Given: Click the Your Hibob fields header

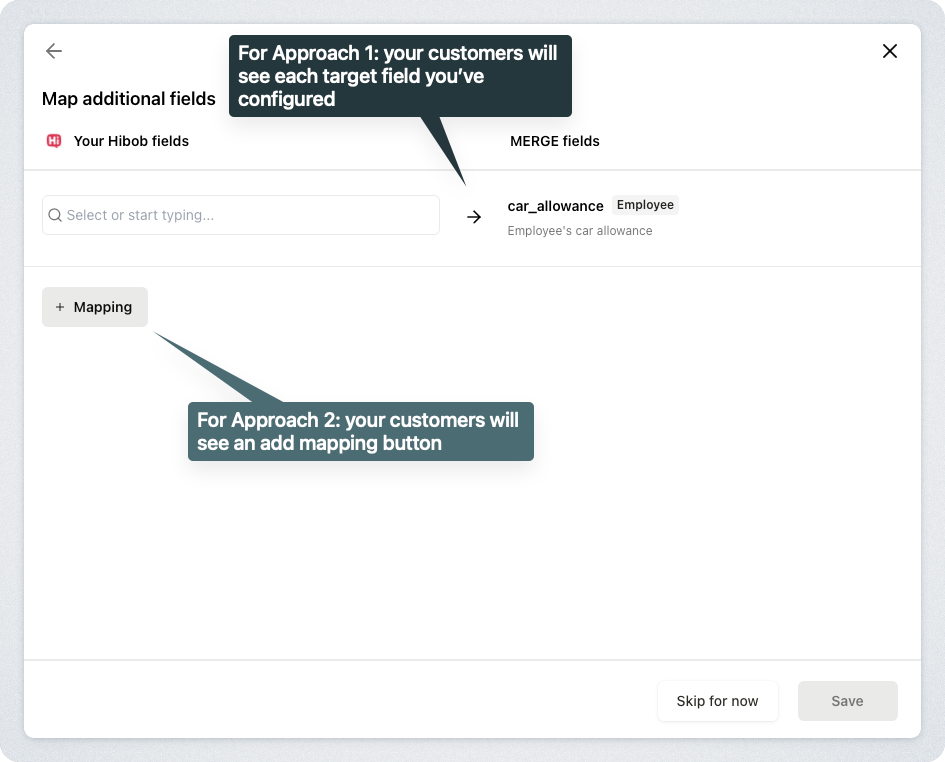Looking at the screenshot, I should coord(131,141).
